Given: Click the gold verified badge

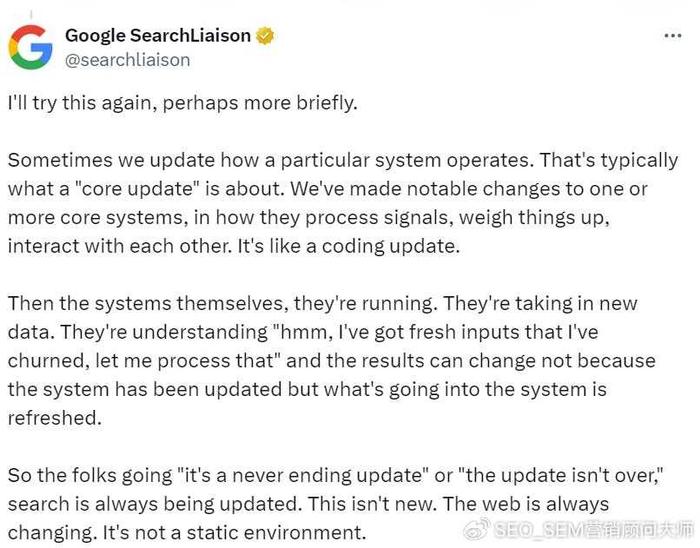Looking at the screenshot, I should (265, 36).
